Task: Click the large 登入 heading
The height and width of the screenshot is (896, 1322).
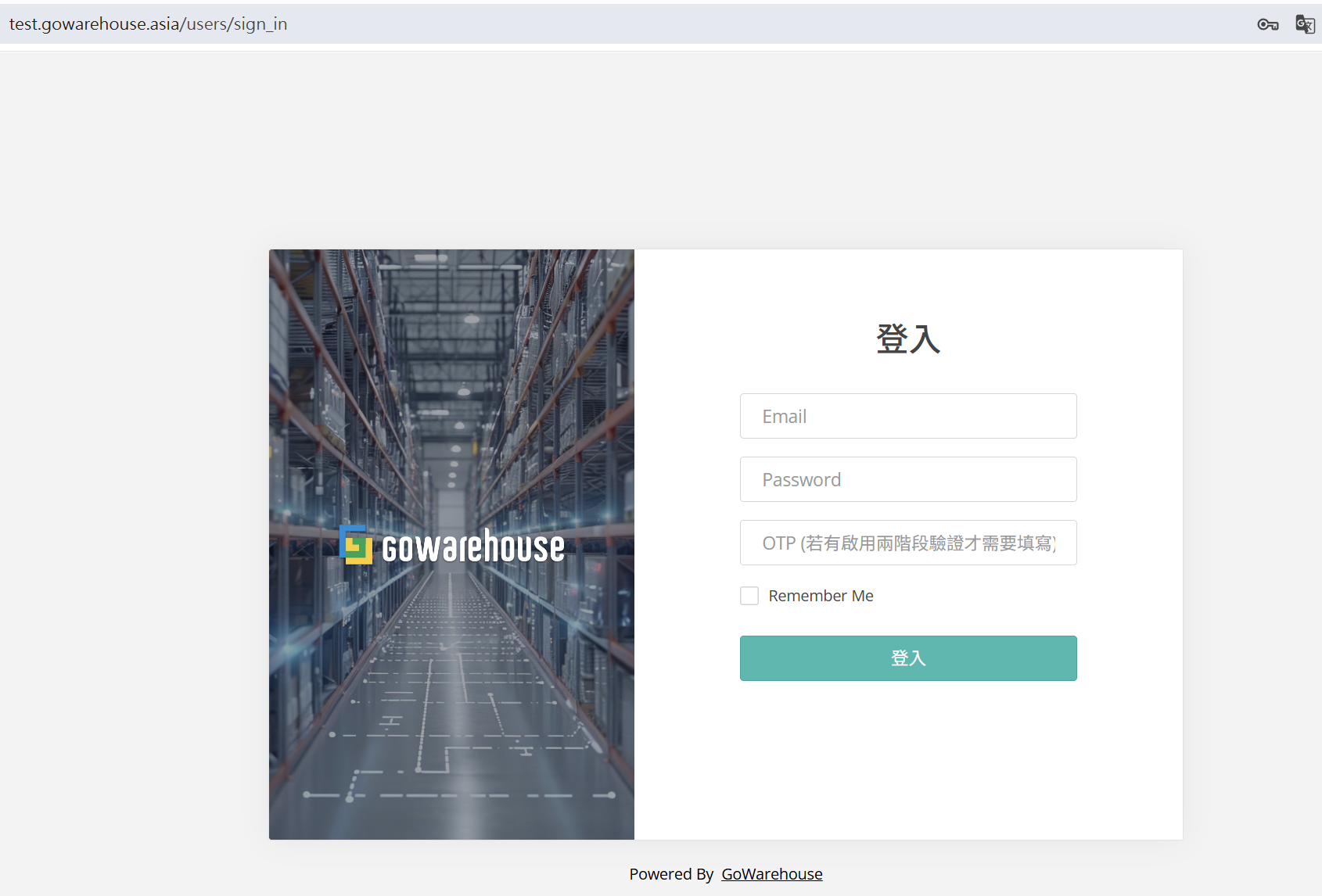Action: pos(907,339)
